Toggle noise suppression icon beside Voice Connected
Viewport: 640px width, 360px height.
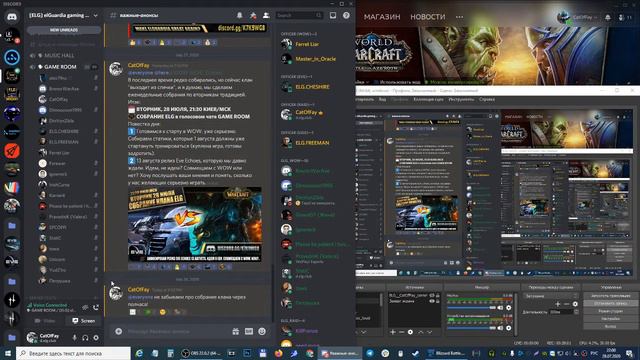point(85,307)
